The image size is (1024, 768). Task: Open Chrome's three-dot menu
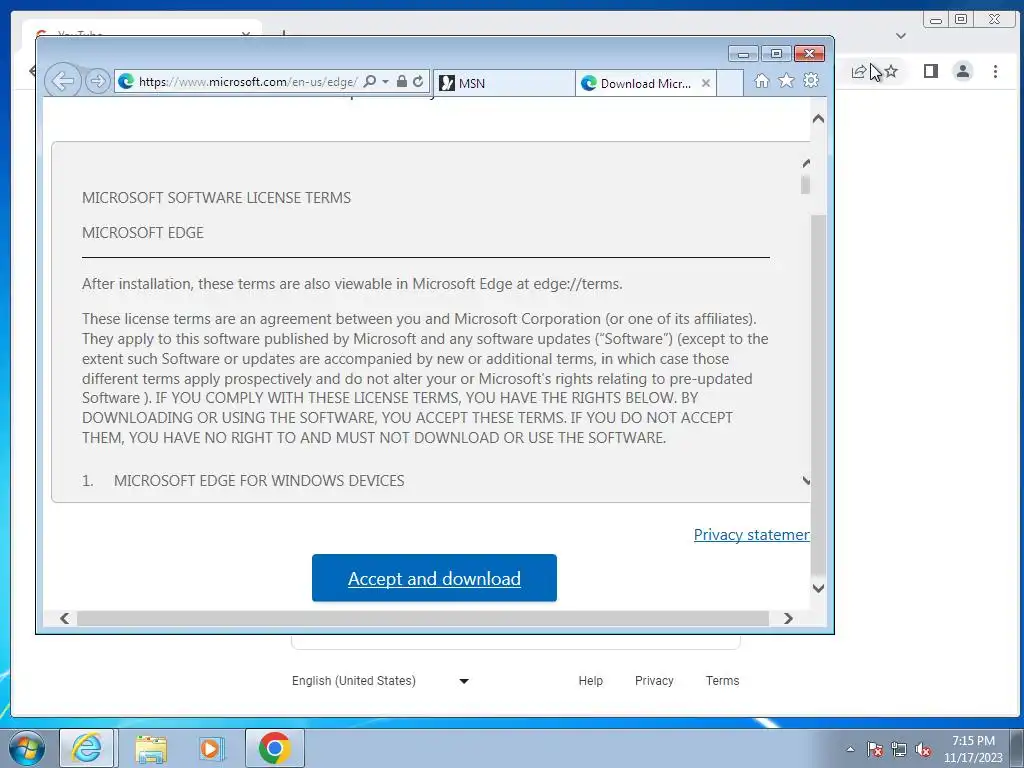click(995, 71)
